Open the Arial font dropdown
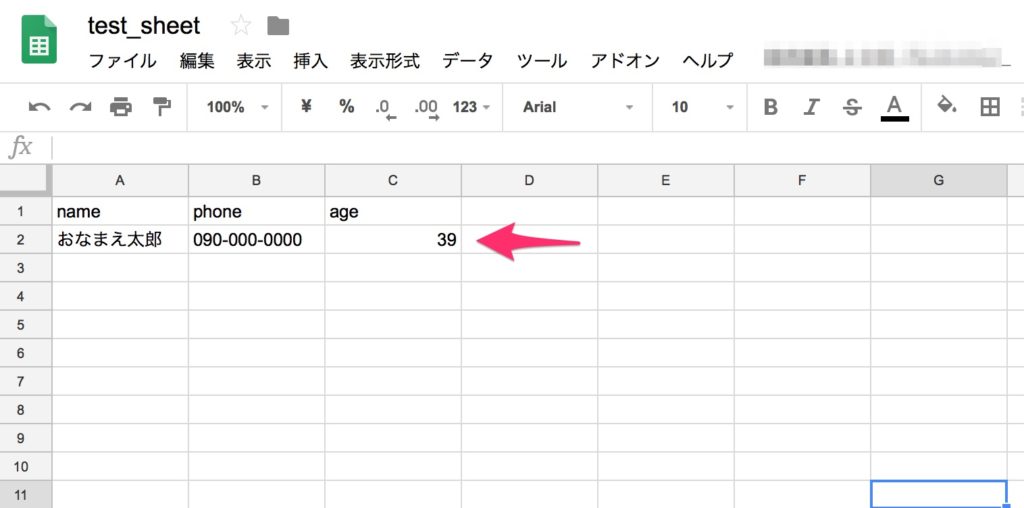This screenshot has width=1024, height=508. 578,107
